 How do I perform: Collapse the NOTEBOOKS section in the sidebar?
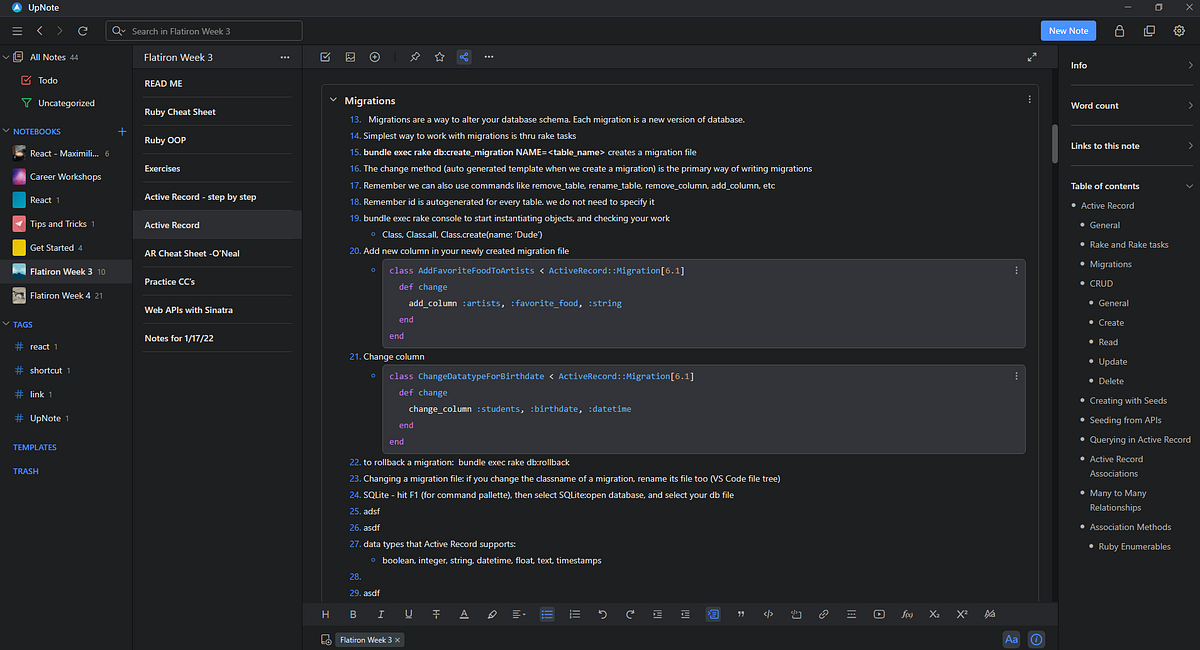8,131
